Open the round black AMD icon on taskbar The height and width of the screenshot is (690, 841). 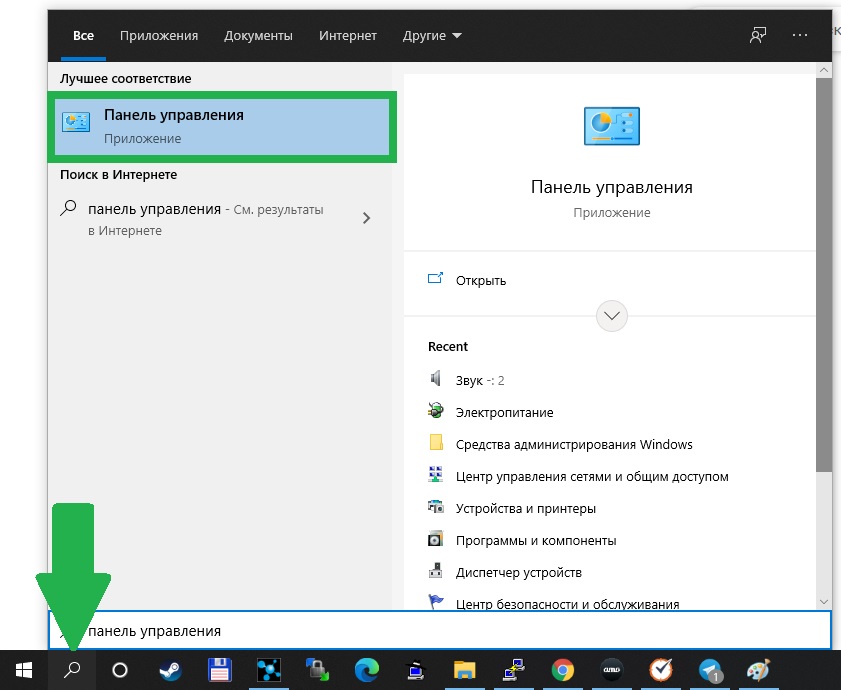click(612, 670)
